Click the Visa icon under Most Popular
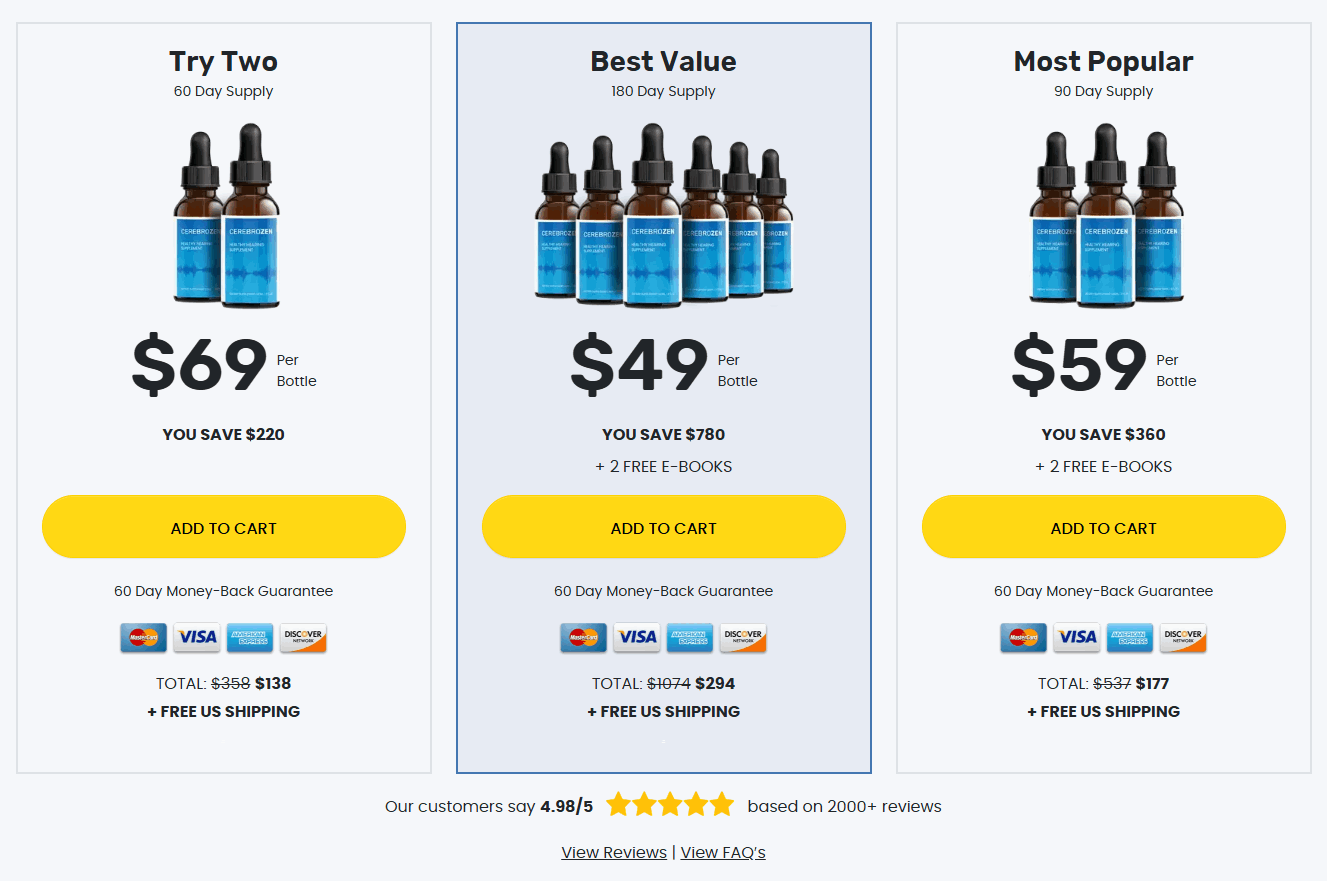 coord(1077,638)
